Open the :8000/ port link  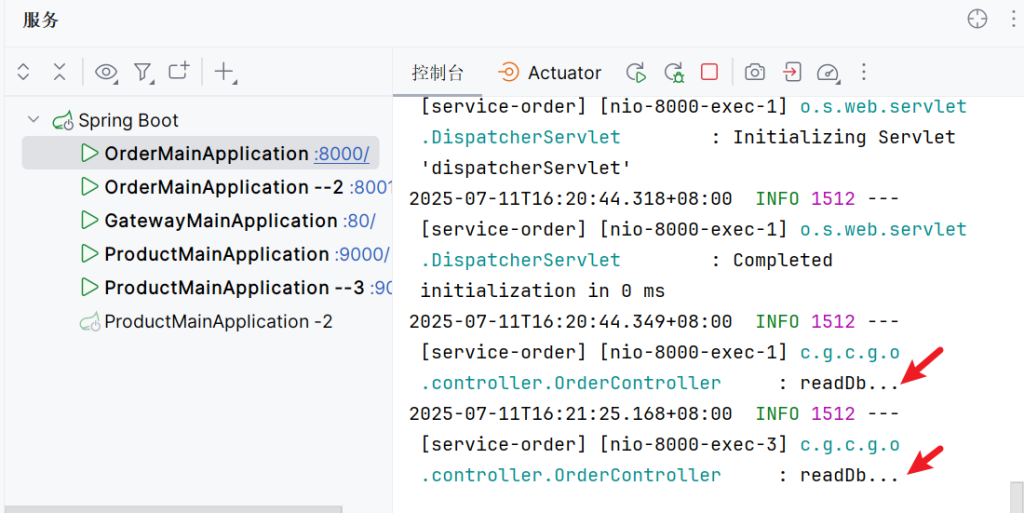pyautogui.click(x=341, y=154)
